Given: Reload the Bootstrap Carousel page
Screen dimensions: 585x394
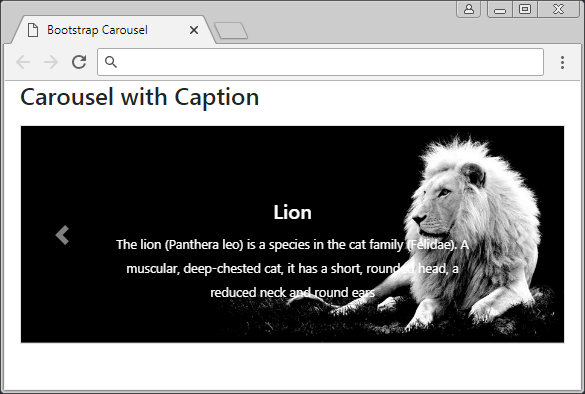Looking at the screenshot, I should [79, 62].
